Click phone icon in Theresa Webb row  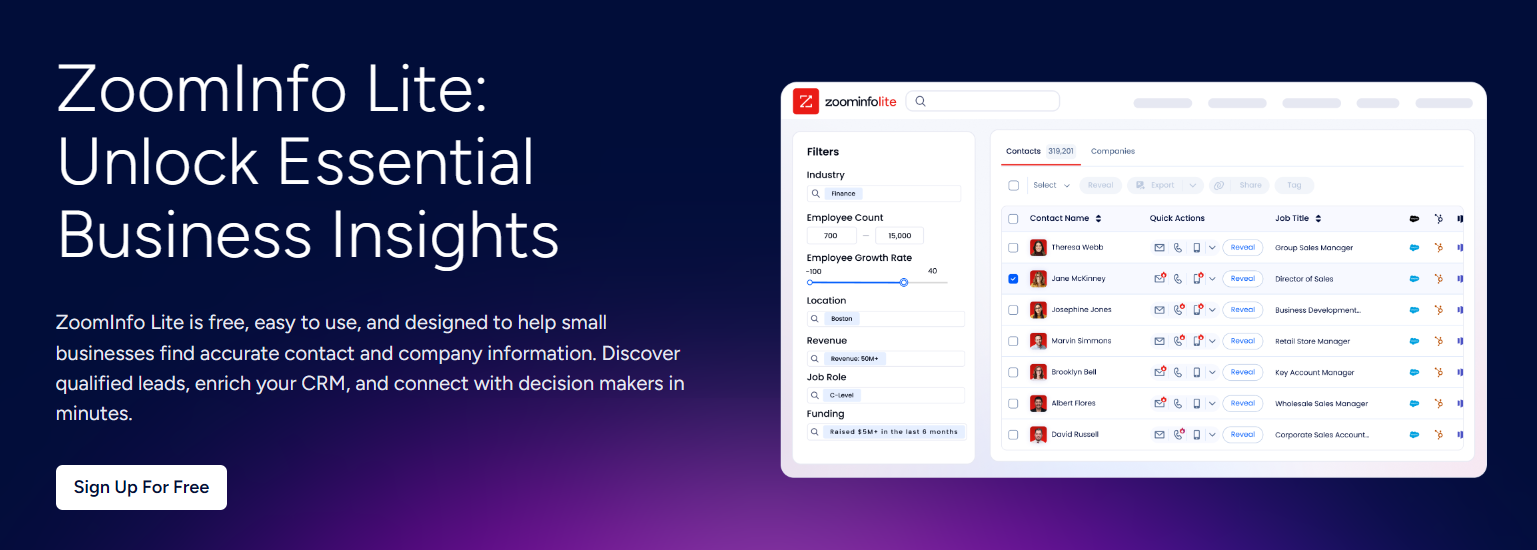click(1178, 248)
